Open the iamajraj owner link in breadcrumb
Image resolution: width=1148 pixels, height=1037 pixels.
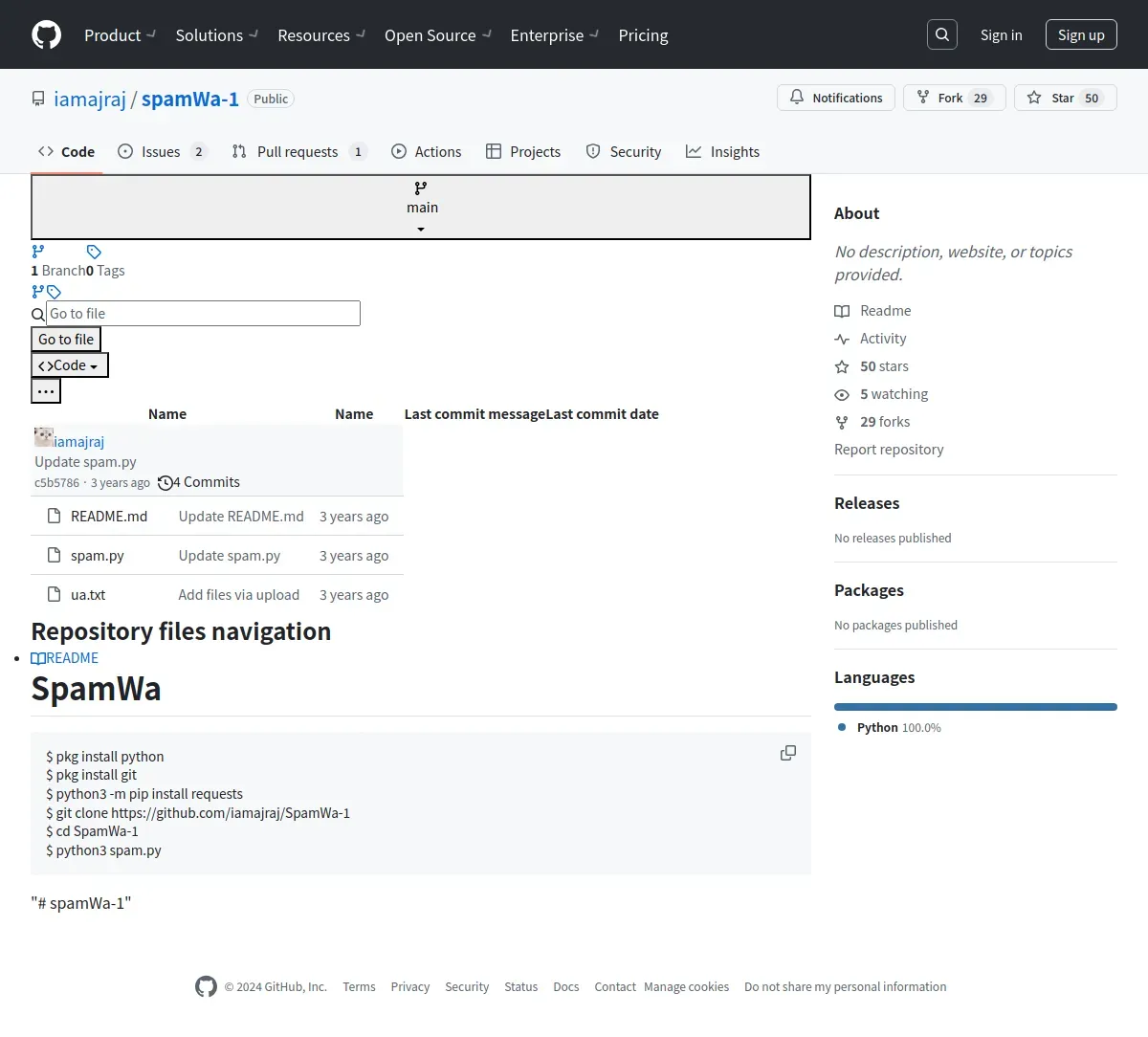(x=90, y=99)
